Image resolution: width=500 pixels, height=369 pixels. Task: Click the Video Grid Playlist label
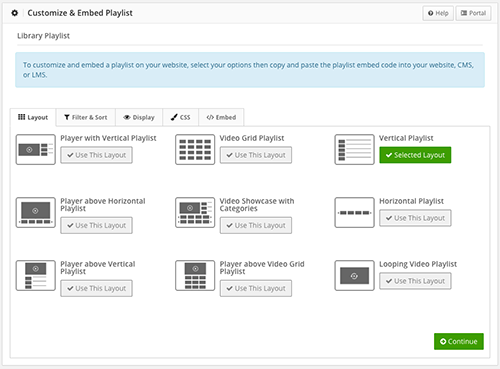pos(252,138)
